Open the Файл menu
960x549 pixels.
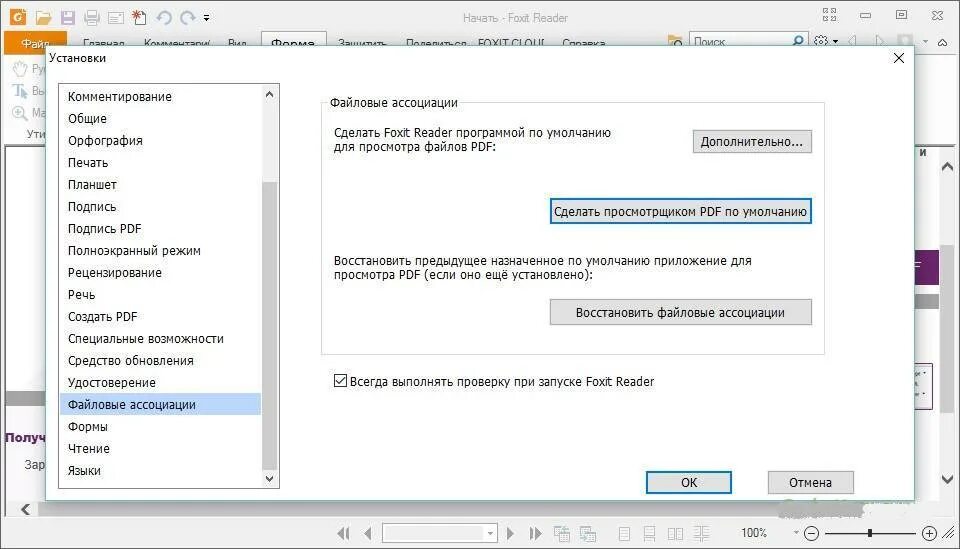[x=35, y=43]
